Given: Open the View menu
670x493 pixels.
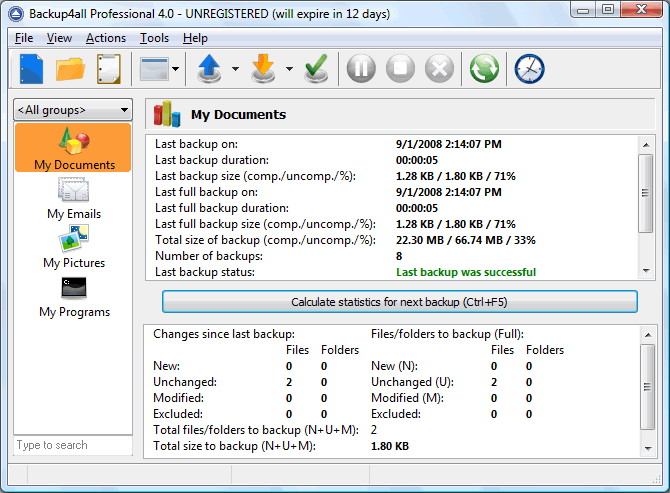Looking at the screenshot, I should click(59, 38).
